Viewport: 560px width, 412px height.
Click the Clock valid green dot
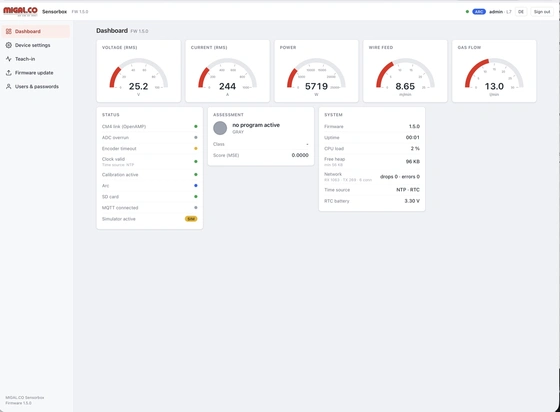pos(196,161)
